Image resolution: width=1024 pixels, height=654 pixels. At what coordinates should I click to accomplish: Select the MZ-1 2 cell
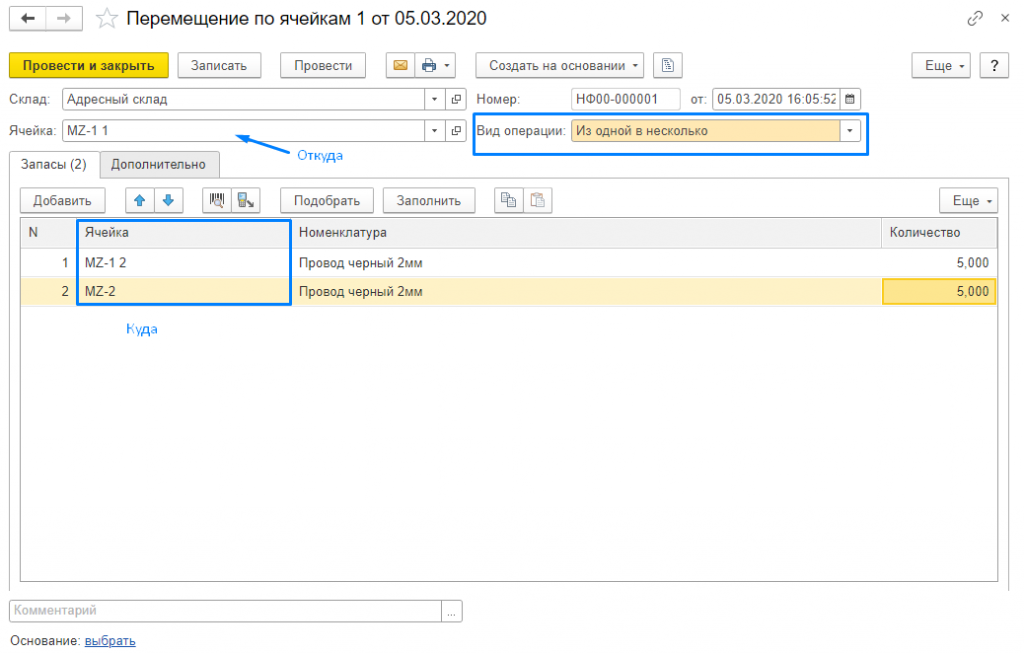pyautogui.click(x=184, y=263)
